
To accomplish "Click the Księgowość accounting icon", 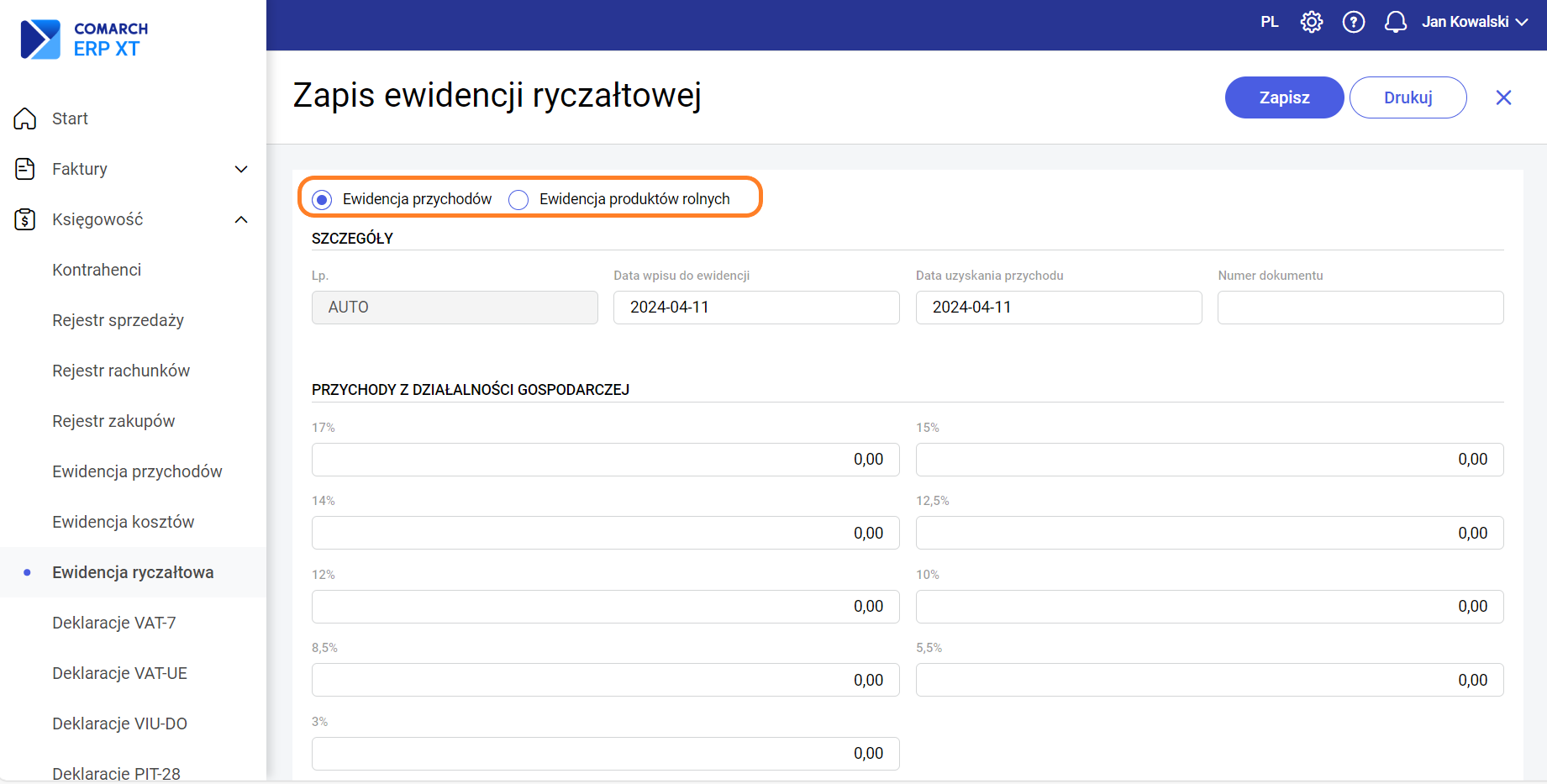I will 25,219.
